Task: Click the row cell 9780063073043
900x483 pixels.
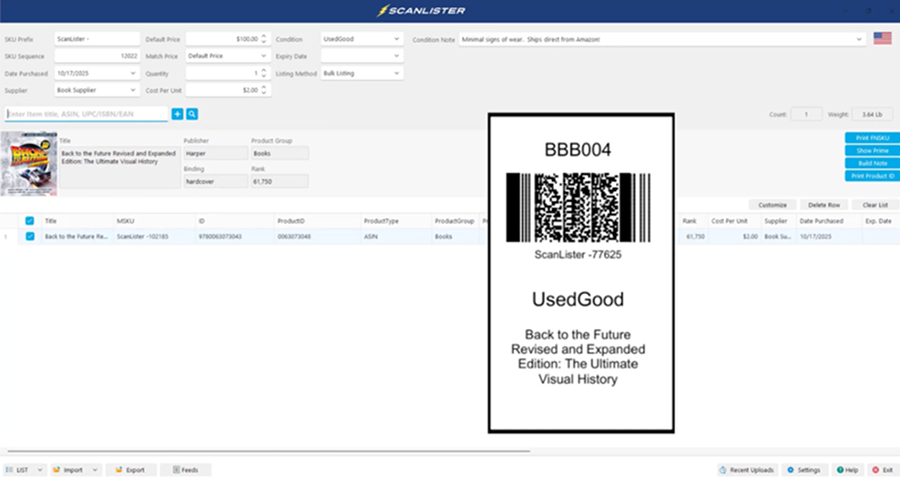Action: click(234, 236)
